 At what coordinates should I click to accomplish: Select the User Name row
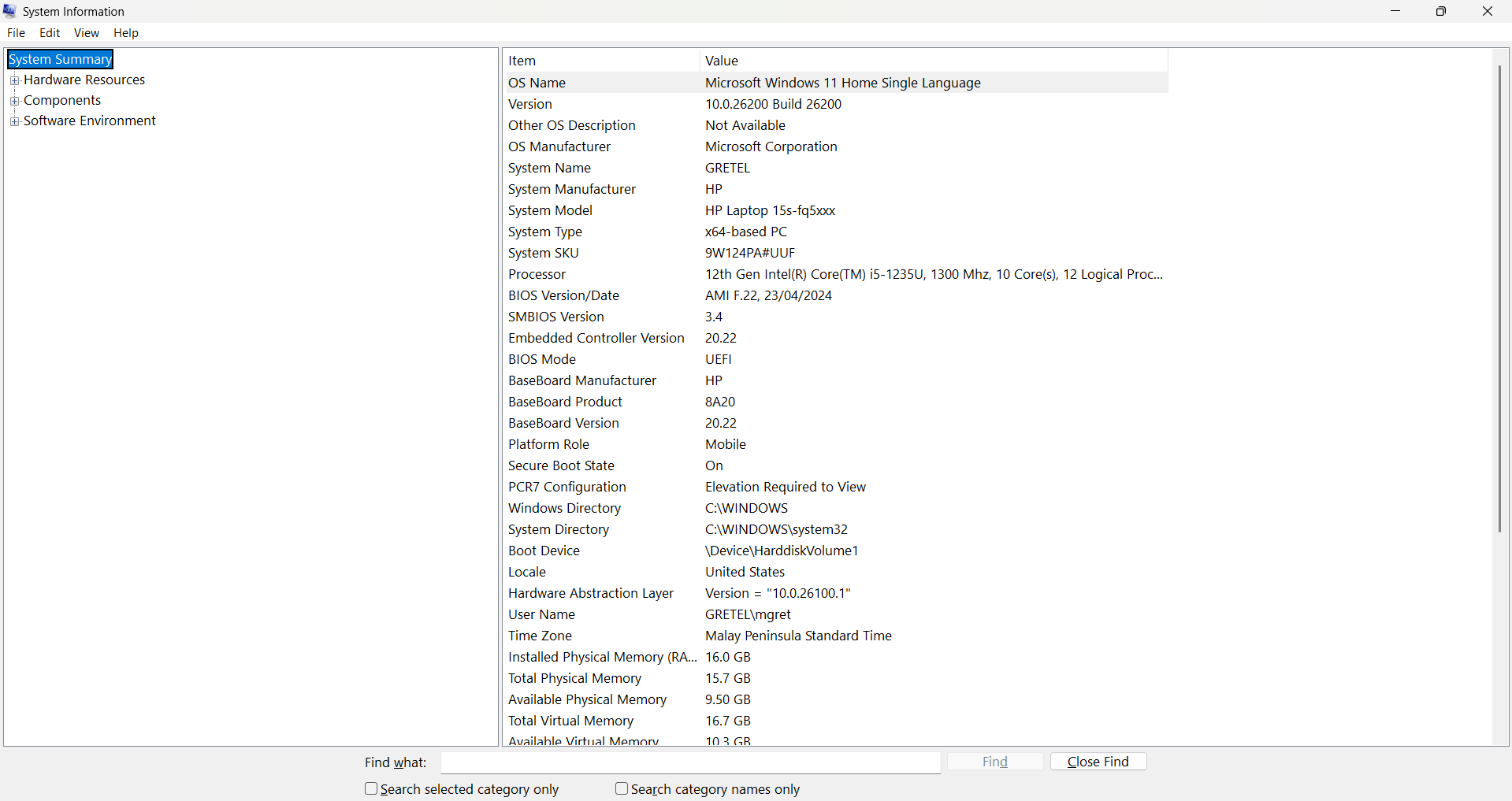click(835, 614)
